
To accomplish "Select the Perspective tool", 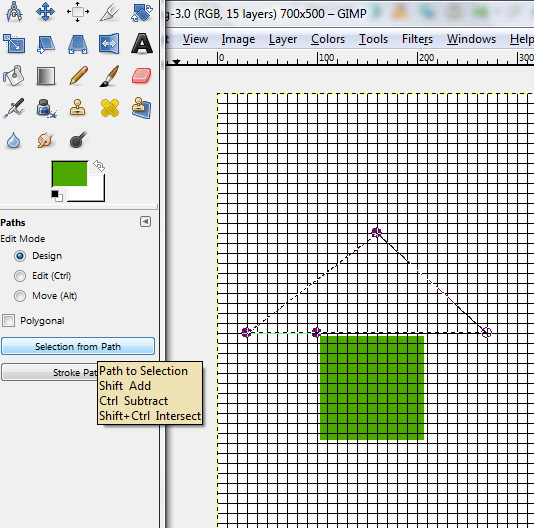I will (x=78, y=44).
